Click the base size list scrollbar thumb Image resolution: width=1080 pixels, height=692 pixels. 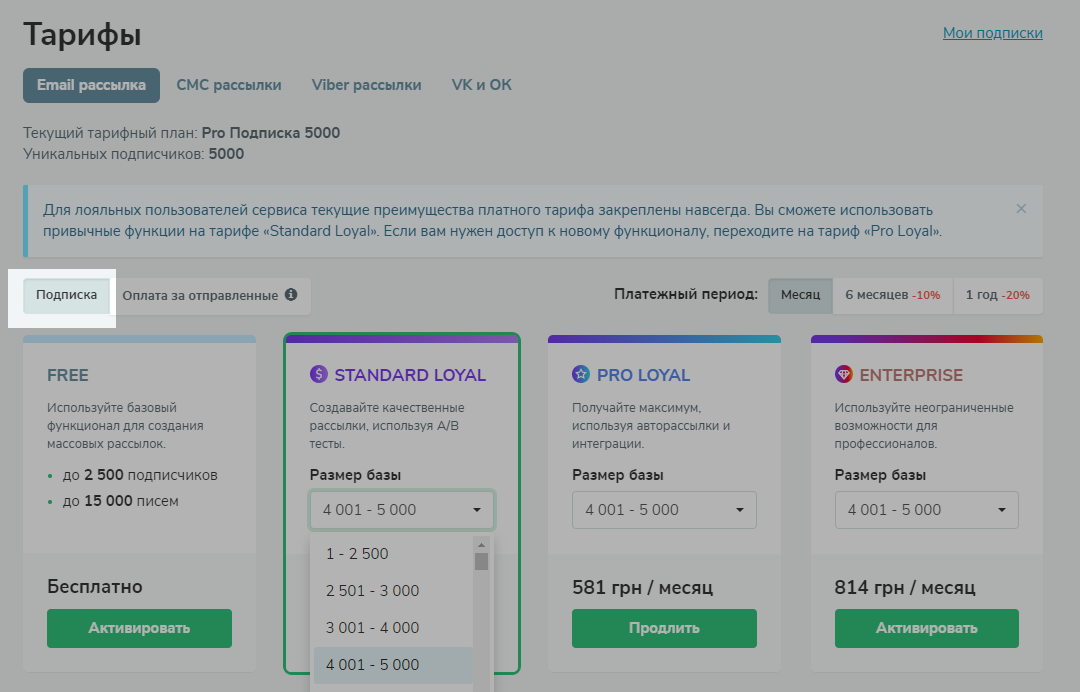[481, 561]
